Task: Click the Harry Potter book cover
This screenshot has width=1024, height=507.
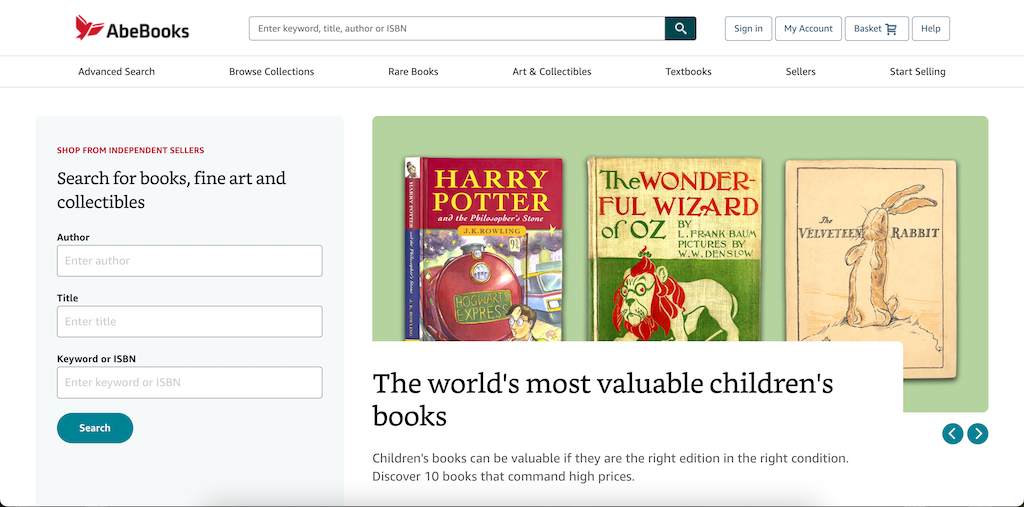Action: [x=484, y=250]
